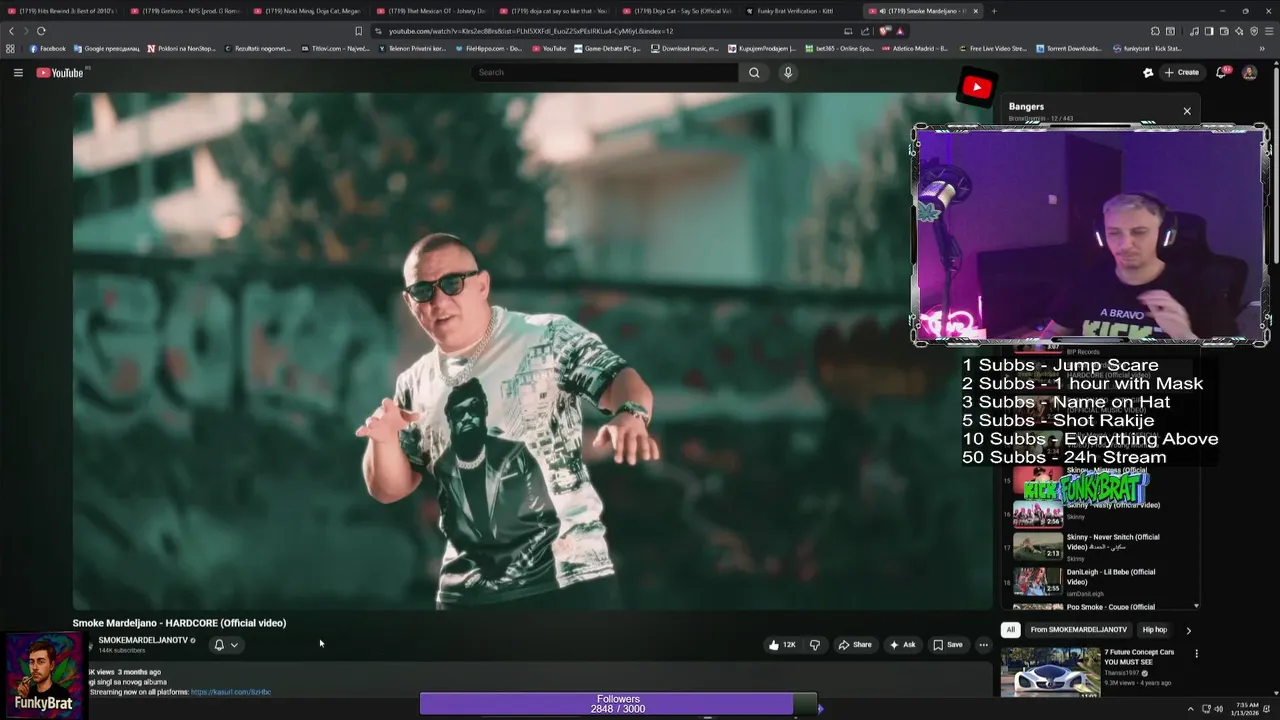Open Facebook bookmark
Viewport: 1280px width, 720px height.
point(47,48)
